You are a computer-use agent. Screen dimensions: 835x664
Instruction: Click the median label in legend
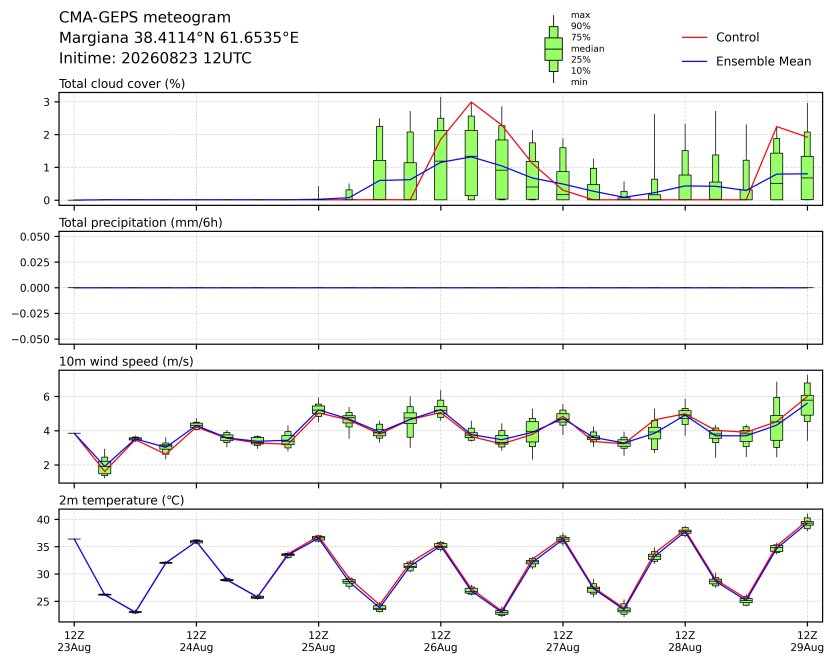[587, 48]
